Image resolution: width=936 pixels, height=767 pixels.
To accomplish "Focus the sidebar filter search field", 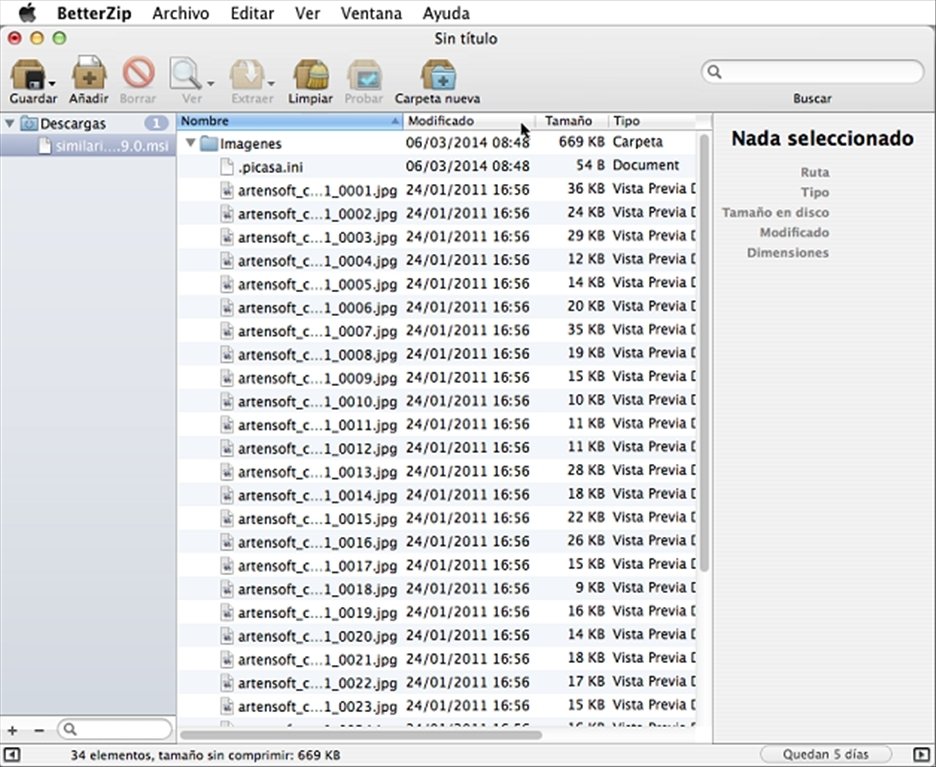I will [x=115, y=729].
